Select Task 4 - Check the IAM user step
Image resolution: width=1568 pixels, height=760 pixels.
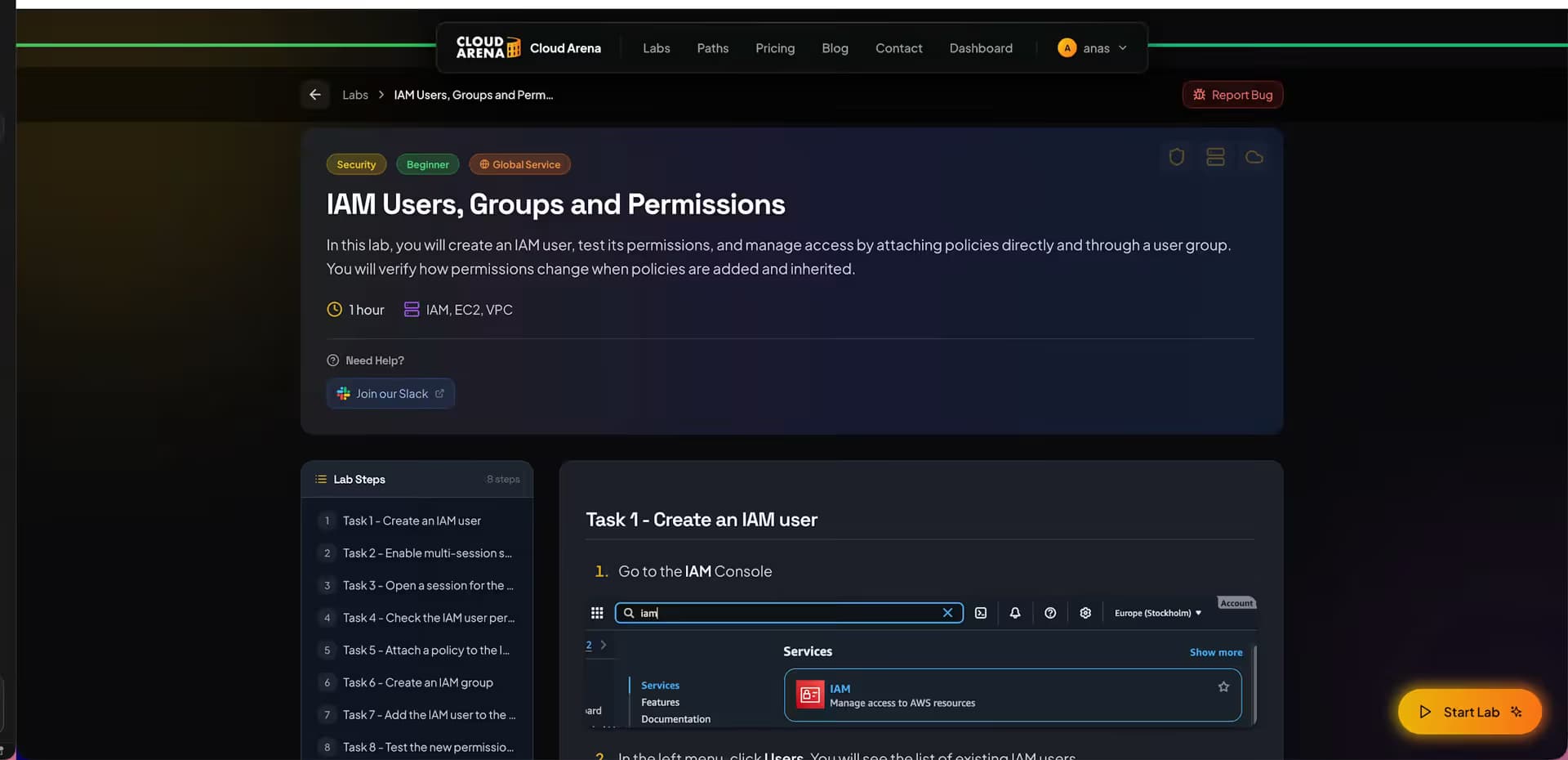click(x=417, y=618)
